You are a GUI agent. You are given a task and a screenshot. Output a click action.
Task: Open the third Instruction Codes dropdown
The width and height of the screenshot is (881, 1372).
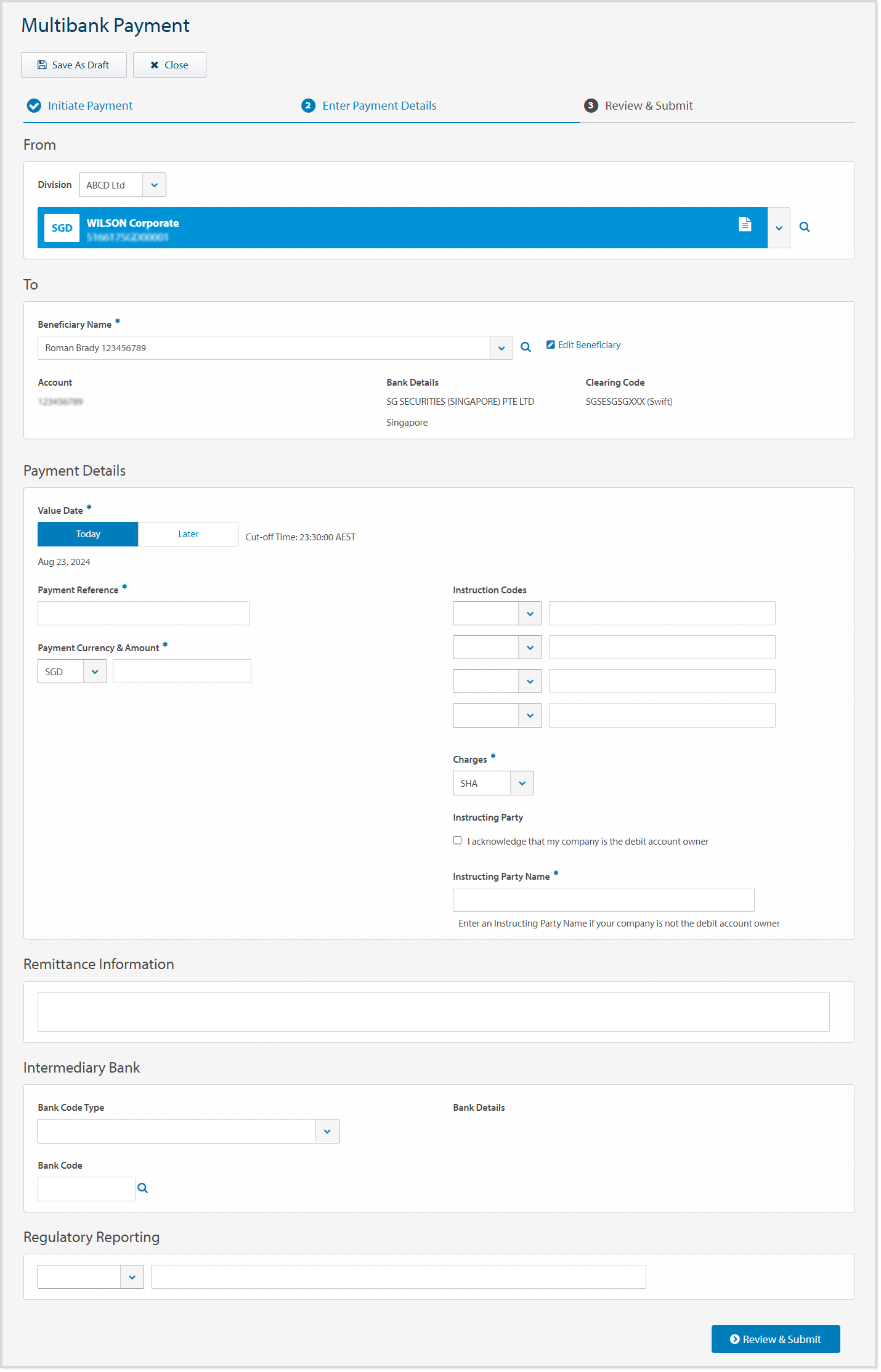click(497, 681)
